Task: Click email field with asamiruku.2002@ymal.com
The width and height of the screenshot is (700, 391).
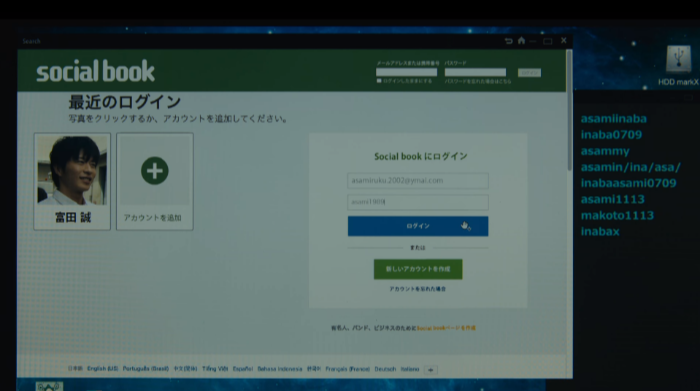Action: click(x=418, y=181)
